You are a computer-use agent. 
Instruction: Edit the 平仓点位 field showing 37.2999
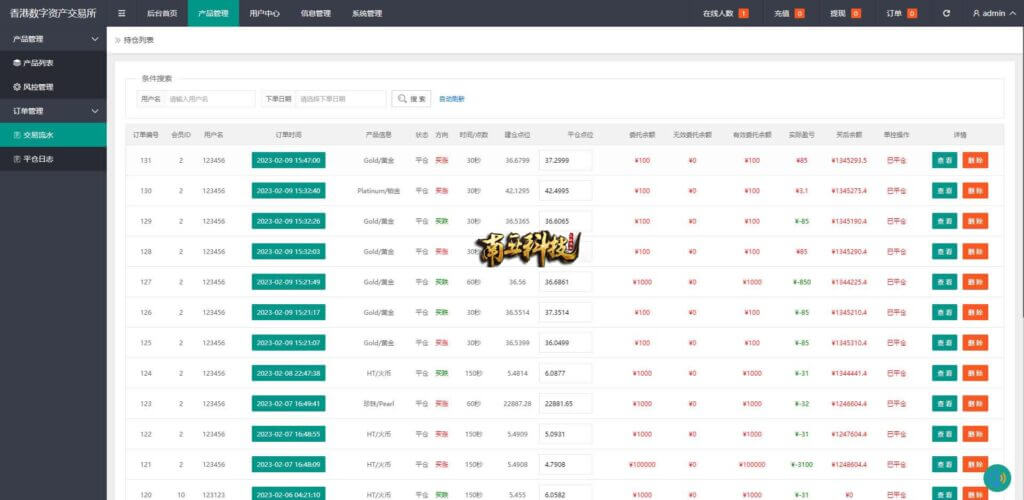(x=566, y=160)
